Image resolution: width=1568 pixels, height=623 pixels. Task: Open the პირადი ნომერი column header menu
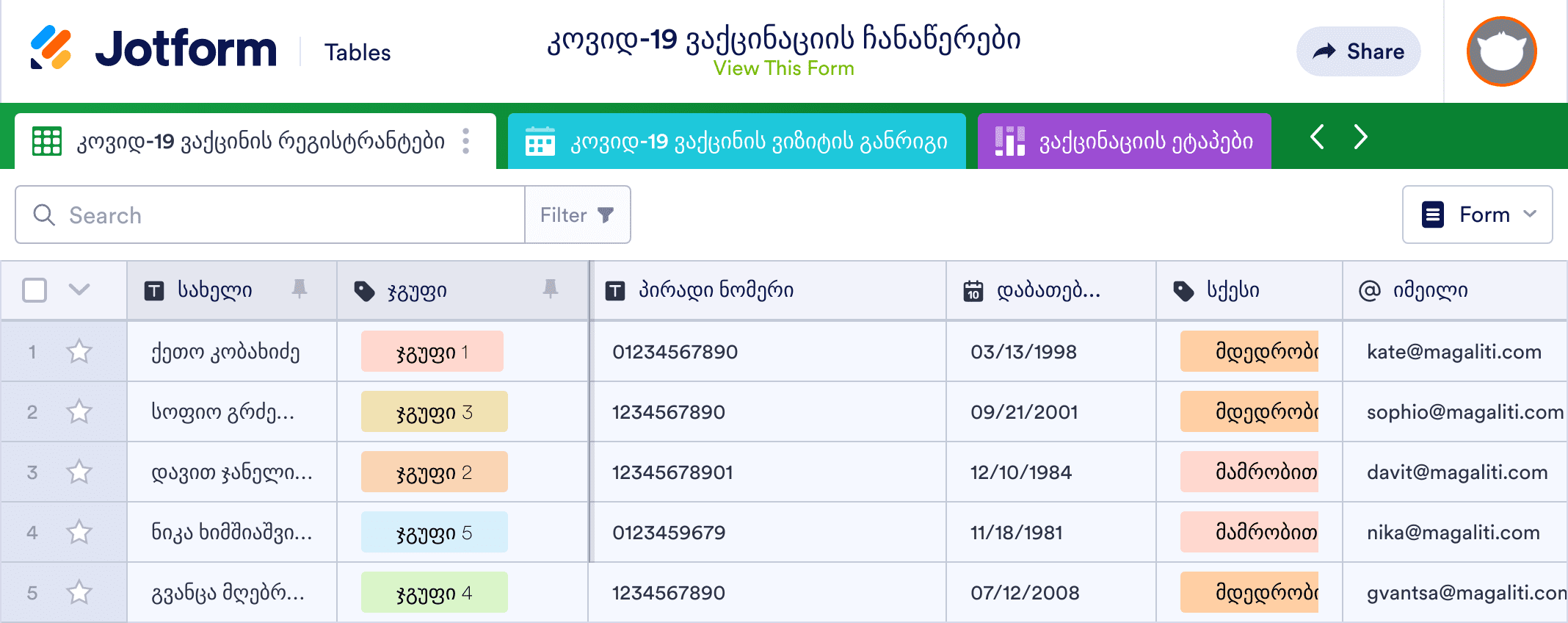[x=768, y=290]
